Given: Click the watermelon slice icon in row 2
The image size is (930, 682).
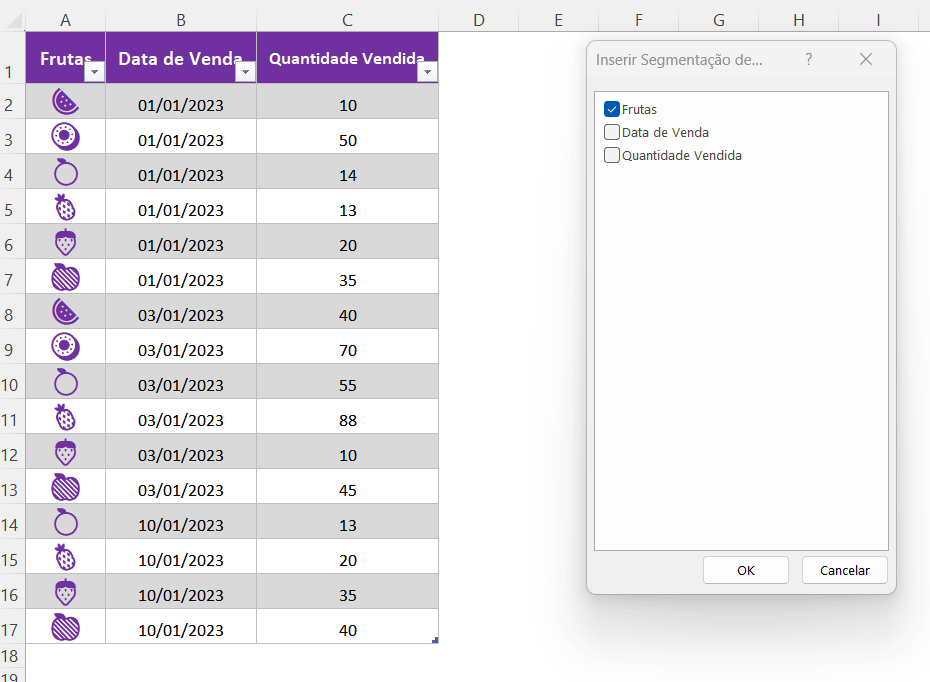Looking at the screenshot, I should [65, 102].
